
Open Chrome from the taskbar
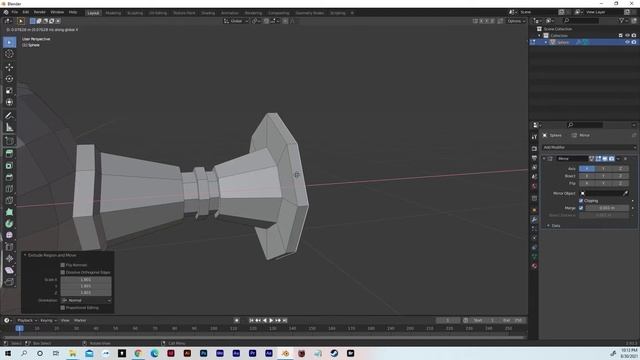point(138,353)
